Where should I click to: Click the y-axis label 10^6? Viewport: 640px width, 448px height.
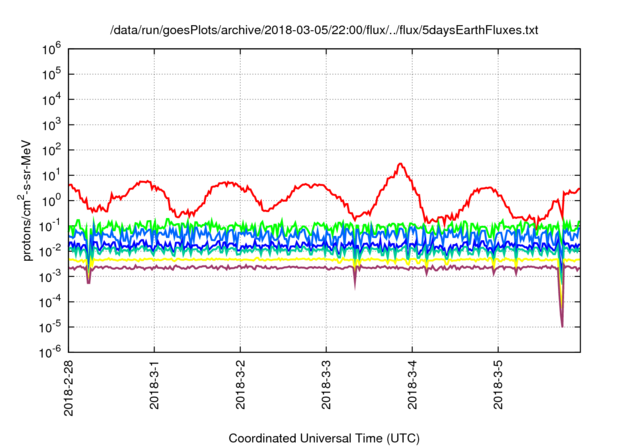coord(52,49)
